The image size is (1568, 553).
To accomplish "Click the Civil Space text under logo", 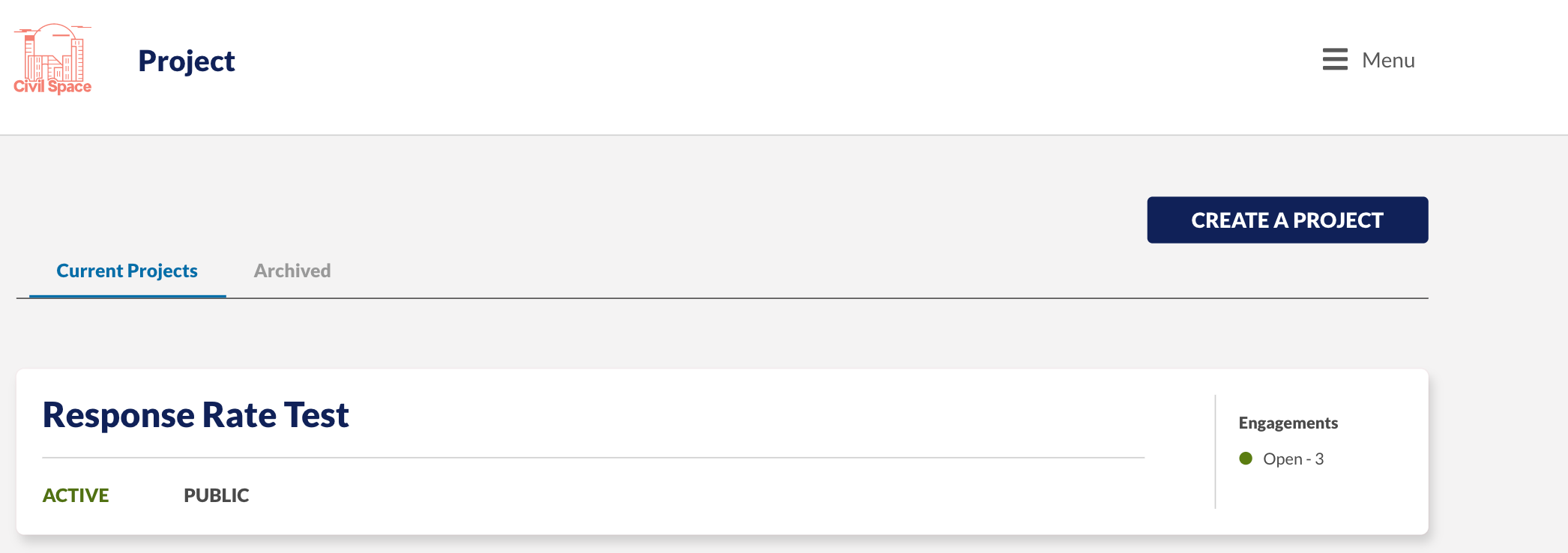I will click(52, 86).
